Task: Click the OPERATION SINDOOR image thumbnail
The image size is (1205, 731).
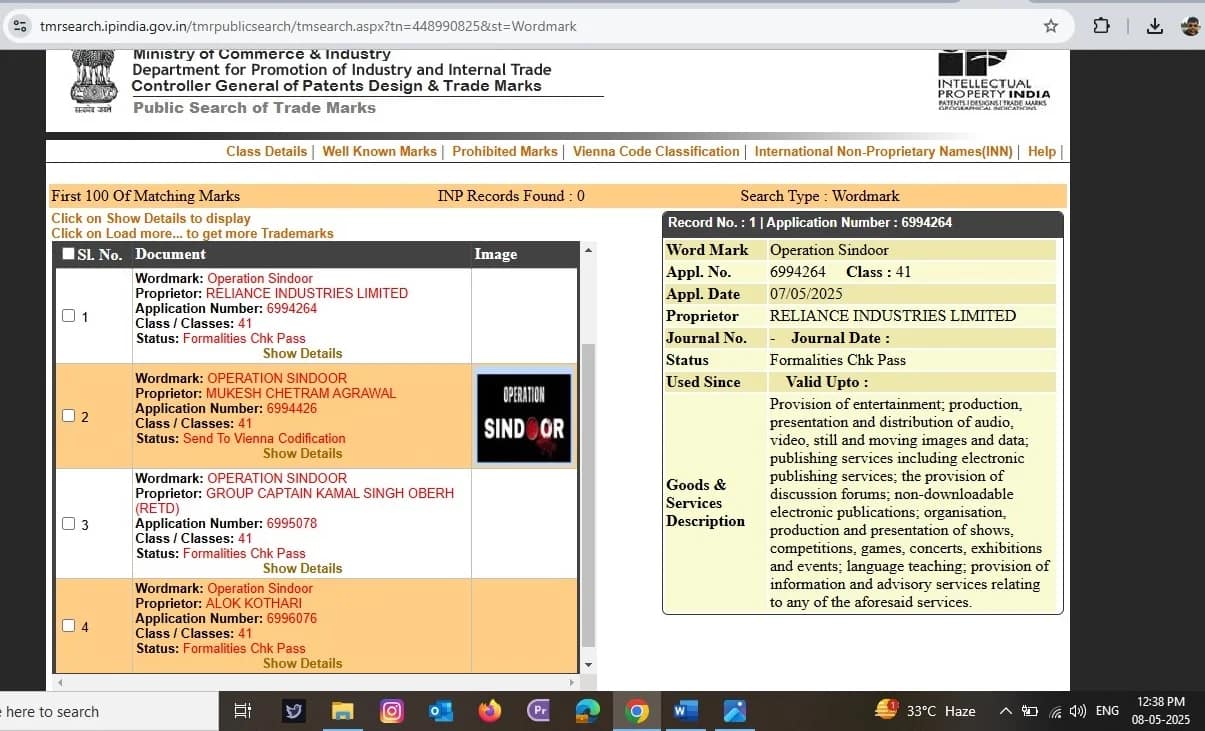Action: [523, 416]
